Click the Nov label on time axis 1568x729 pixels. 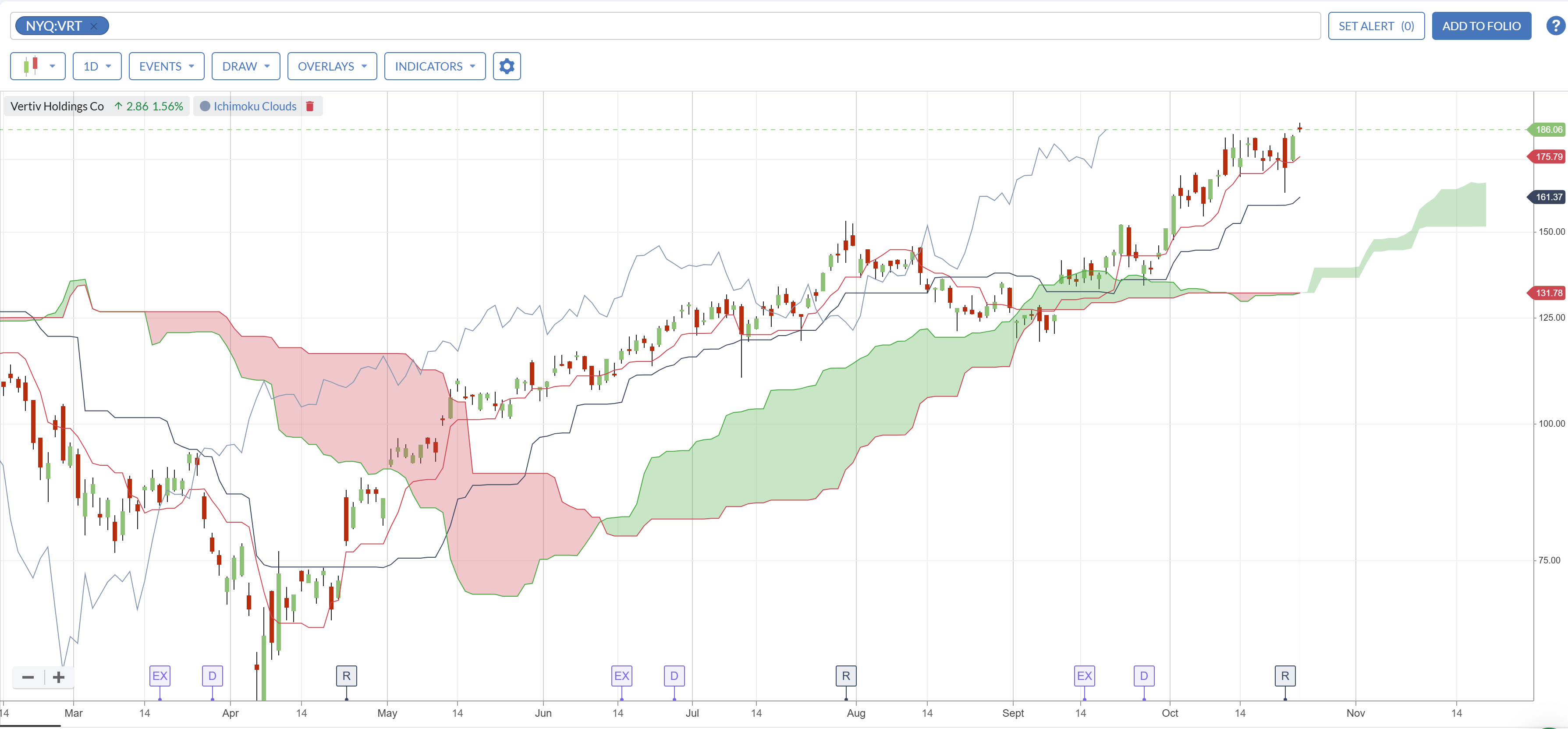1355,713
